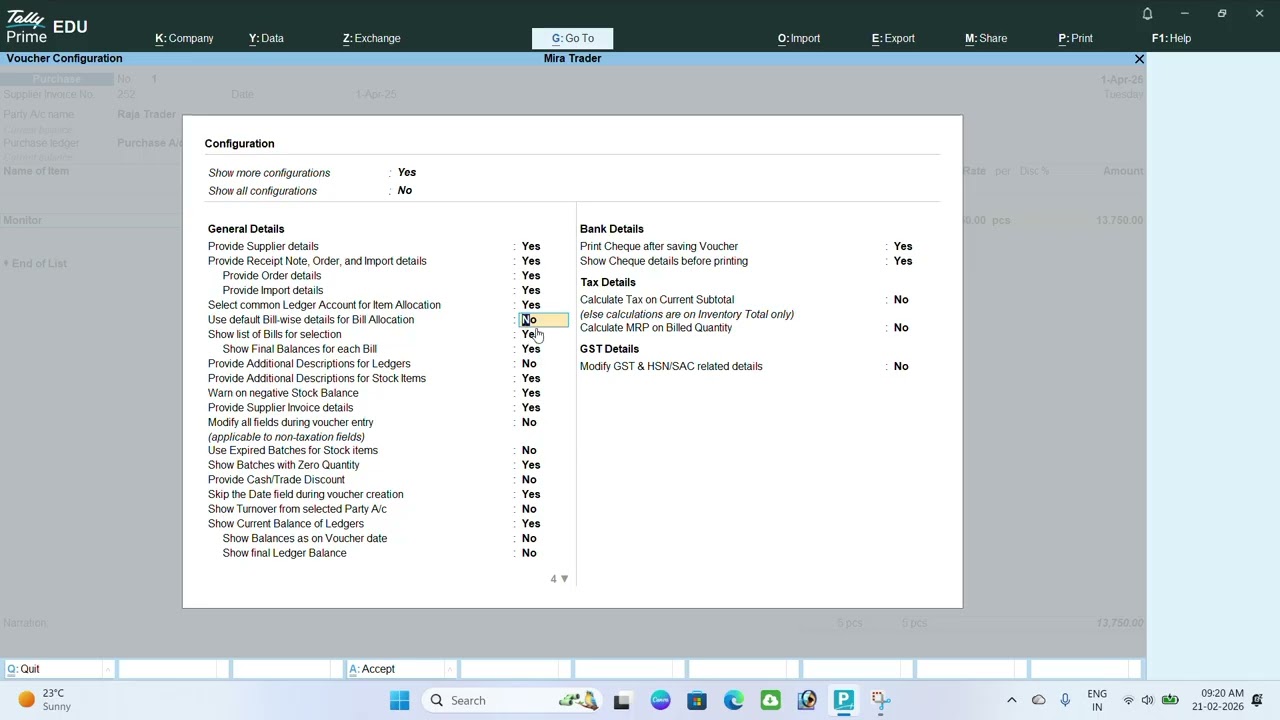
Task: Toggle Provide Additional Descriptions for Ledgers
Action: 529,364
